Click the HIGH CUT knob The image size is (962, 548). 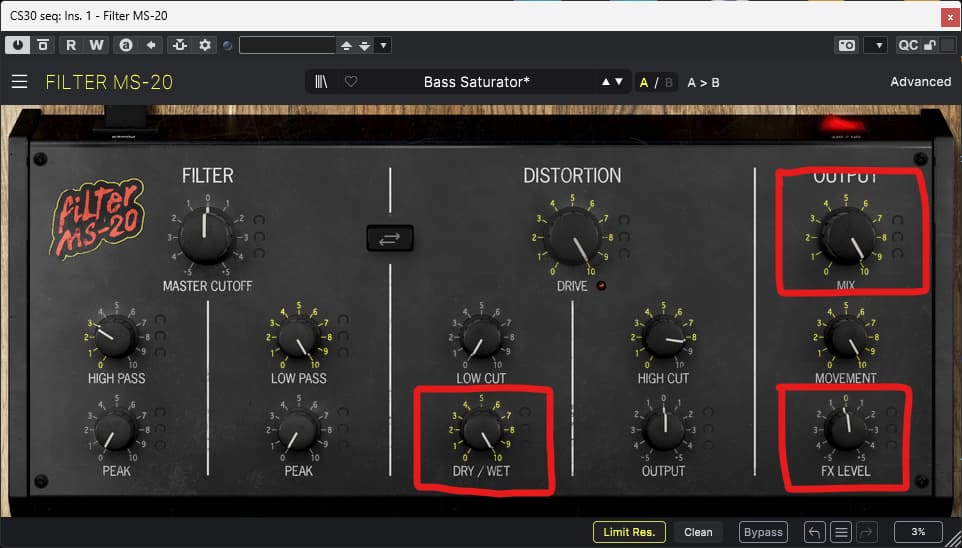click(663, 336)
